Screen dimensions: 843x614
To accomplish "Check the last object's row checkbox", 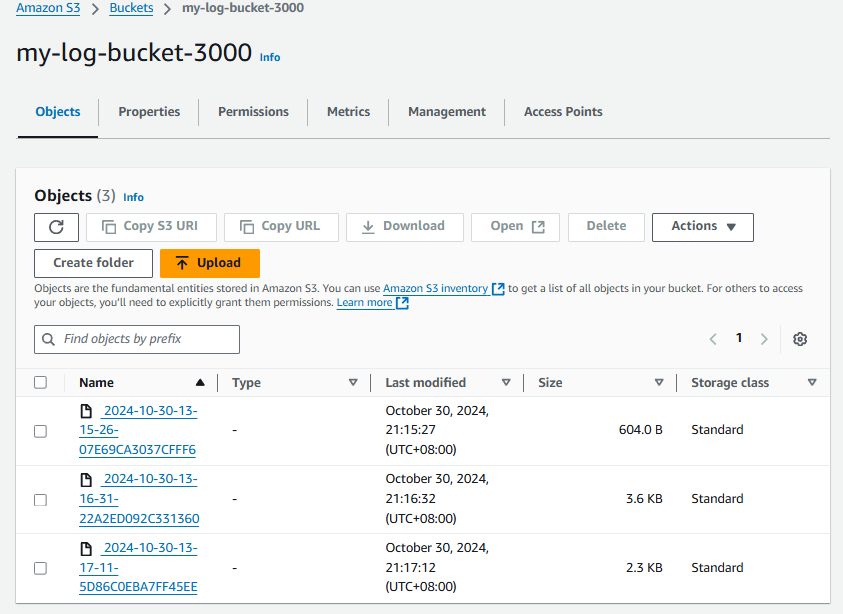I will click(x=40, y=567).
